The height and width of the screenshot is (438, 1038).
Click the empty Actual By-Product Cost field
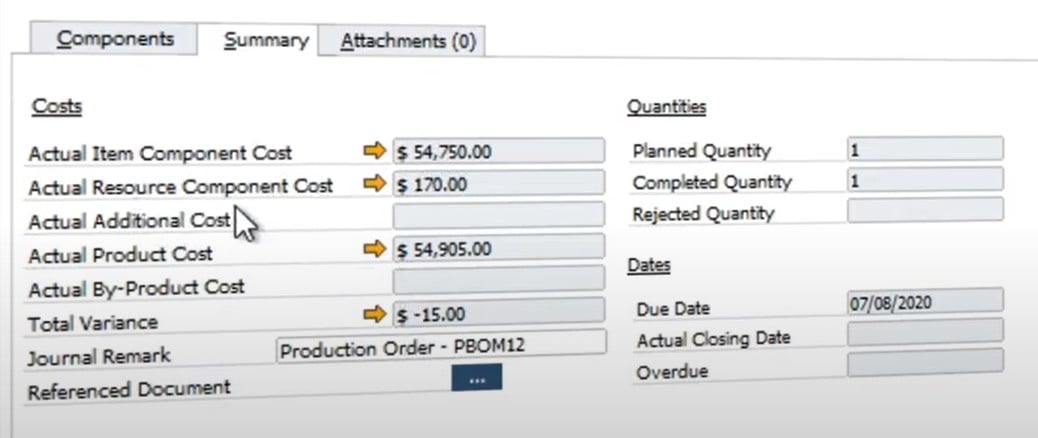498,279
